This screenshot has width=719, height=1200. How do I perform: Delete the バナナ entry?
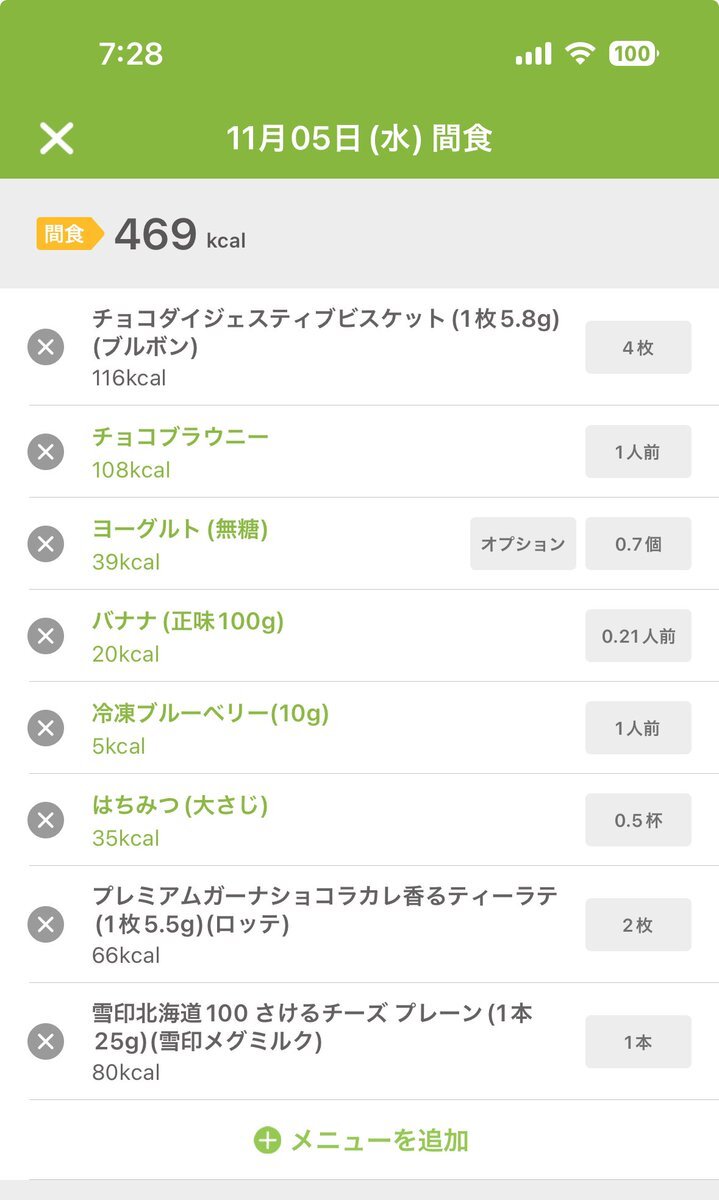[x=45, y=636]
